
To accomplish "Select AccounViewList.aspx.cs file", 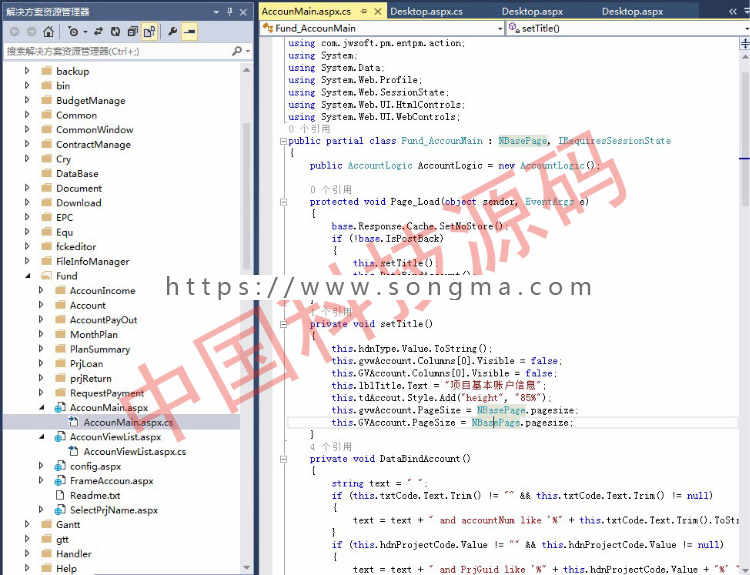I will coord(135,452).
